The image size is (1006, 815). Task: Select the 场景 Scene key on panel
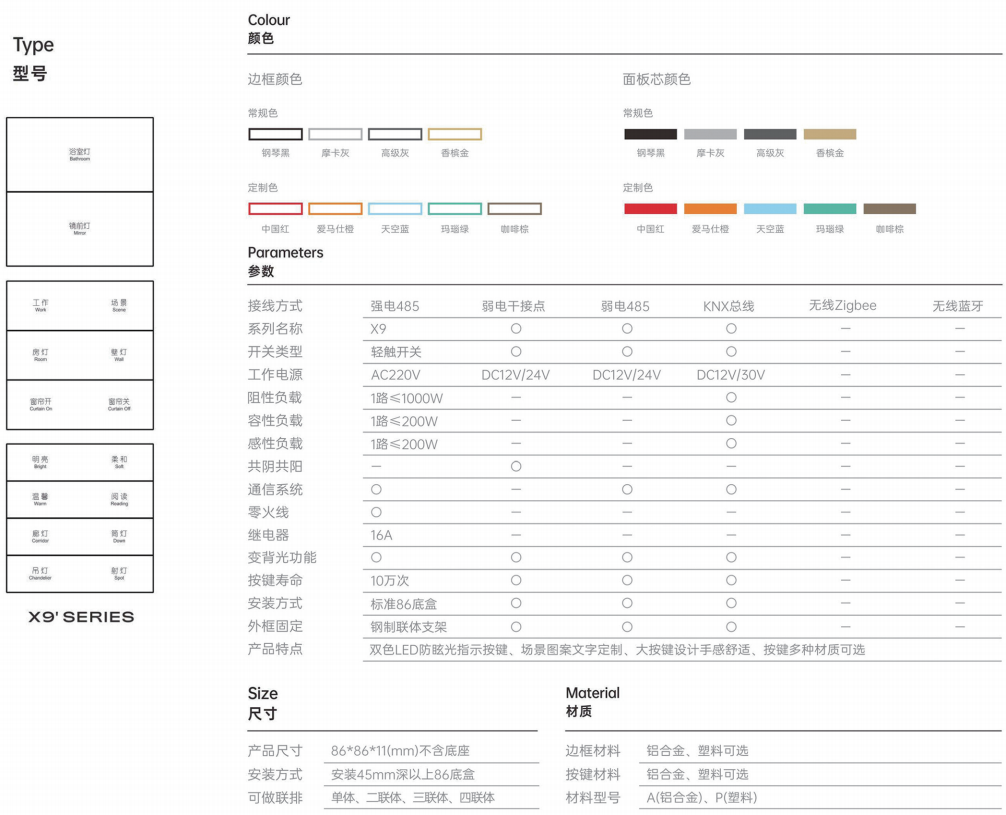(119, 305)
